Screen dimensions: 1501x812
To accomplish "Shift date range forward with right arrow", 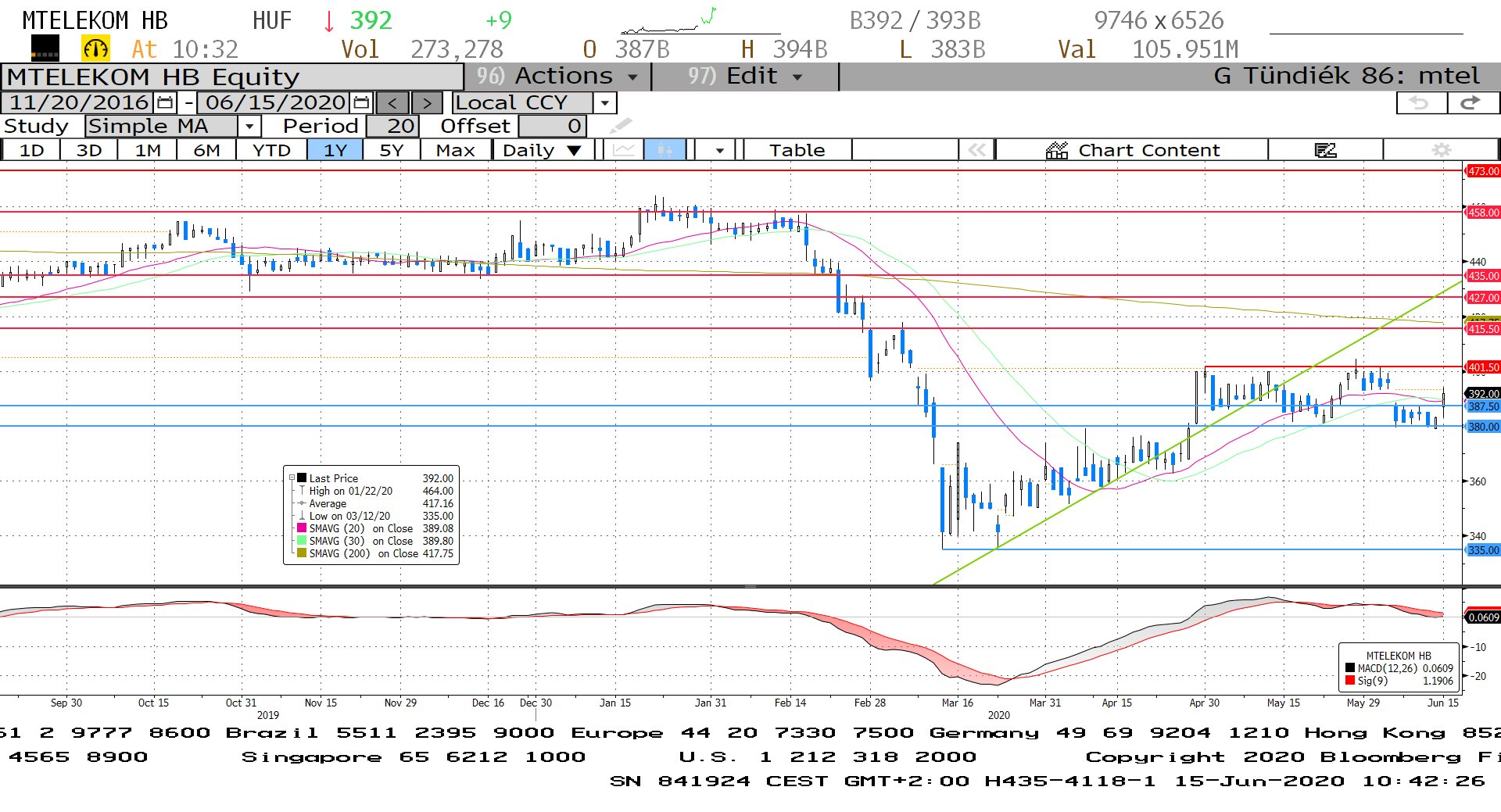I will [x=426, y=102].
